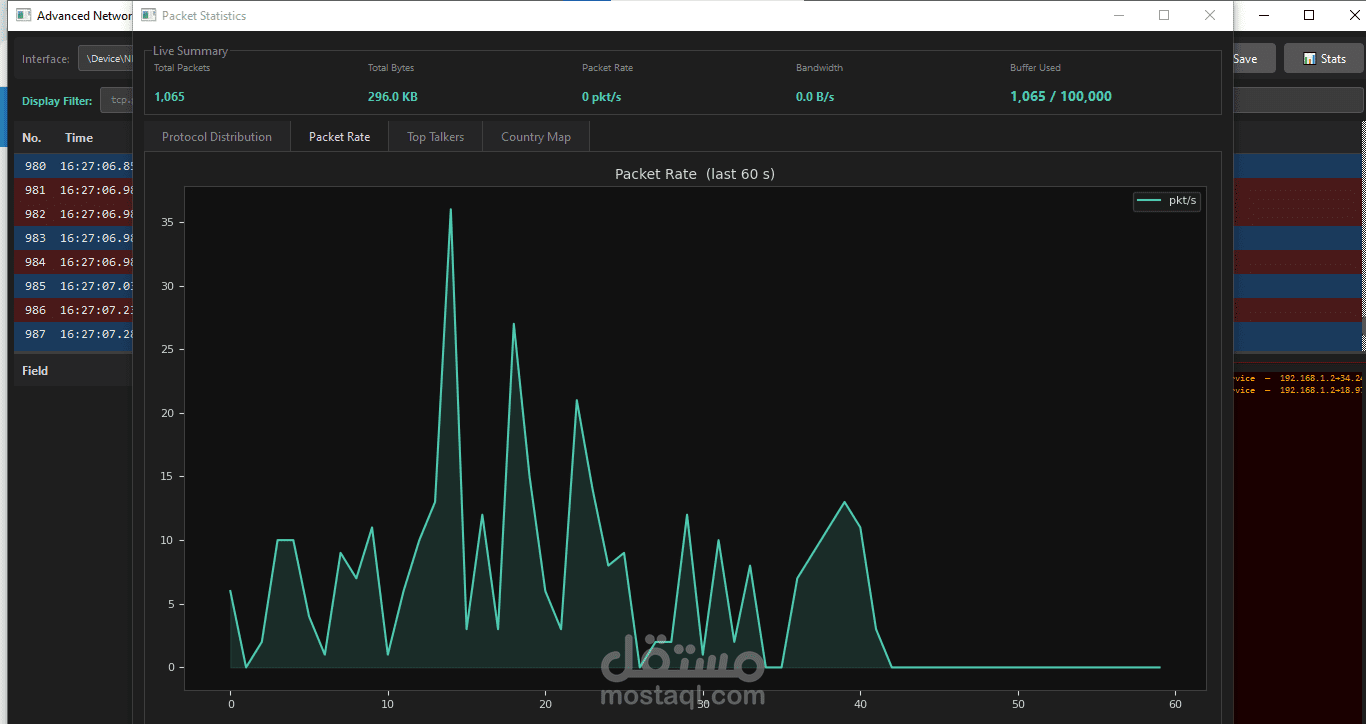Click the Save button in main window
This screenshot has width=1366, height=724.
click(x=1253, y=59)
